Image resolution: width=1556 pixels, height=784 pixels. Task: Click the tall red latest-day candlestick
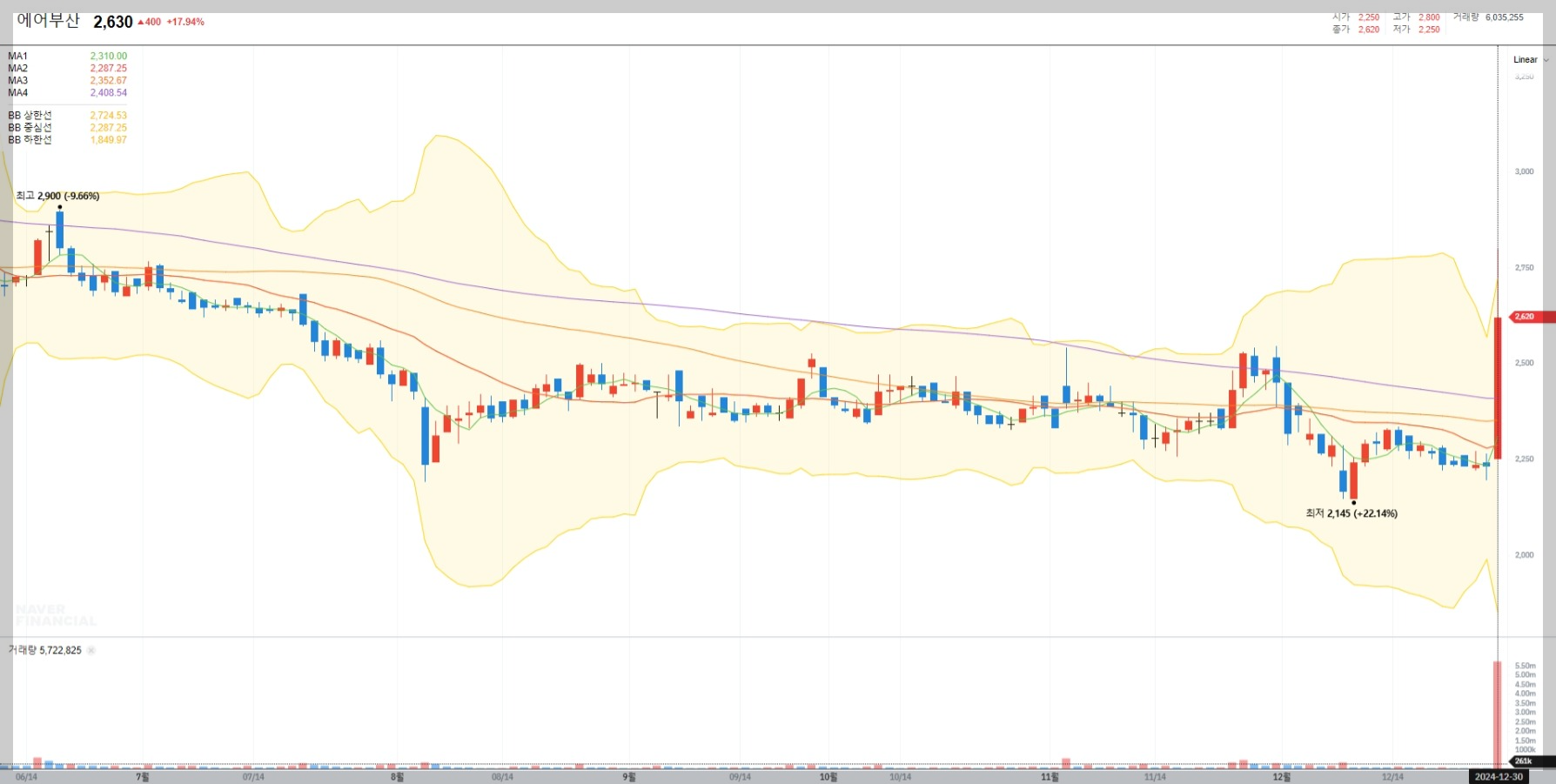1498,388
